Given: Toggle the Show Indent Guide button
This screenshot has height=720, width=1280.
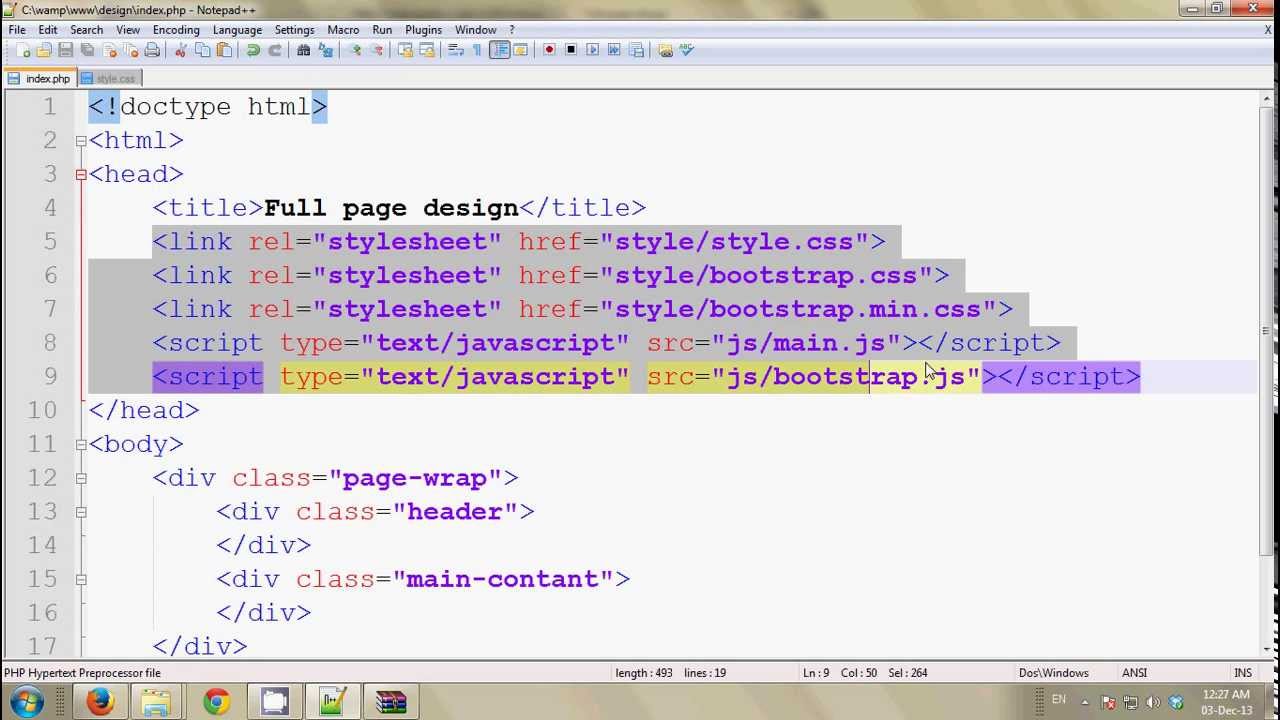Looking at the screenshot, I should tap(499, 50).
